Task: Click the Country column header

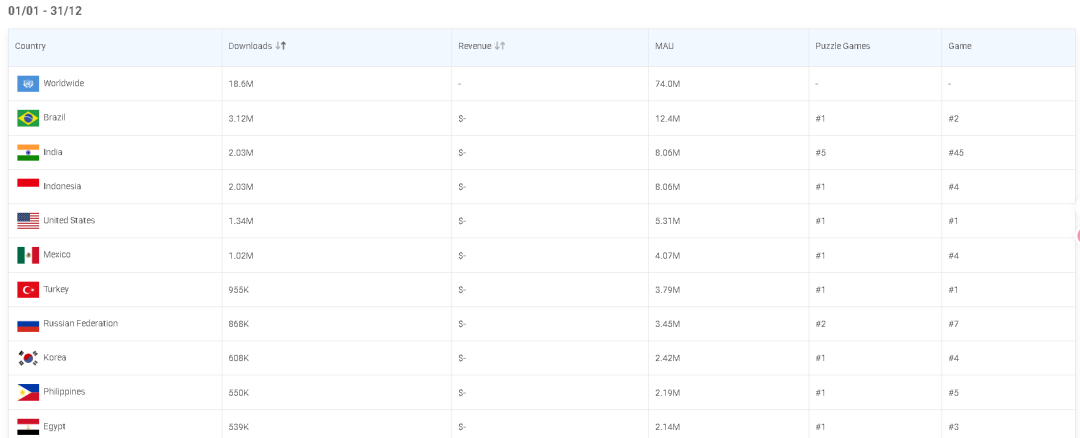Action: tap(31, 46)
